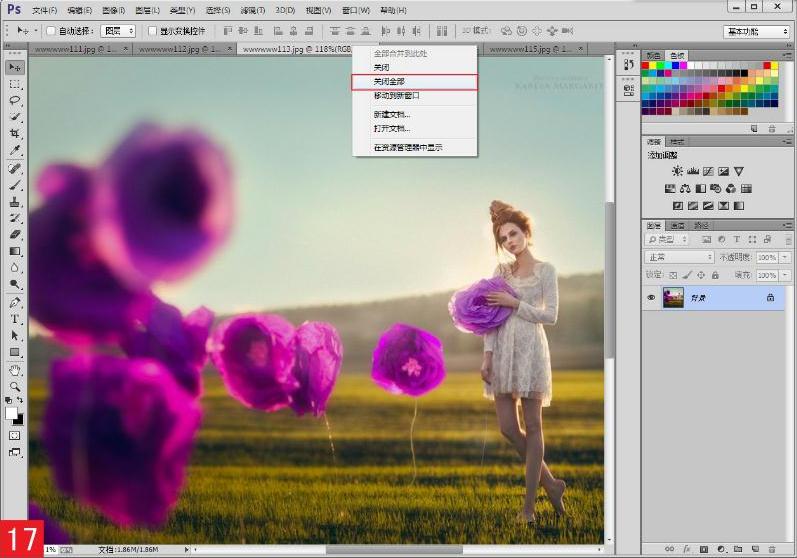Select the Dodge tool
This screenshot has width=797, height=558.
15,285
